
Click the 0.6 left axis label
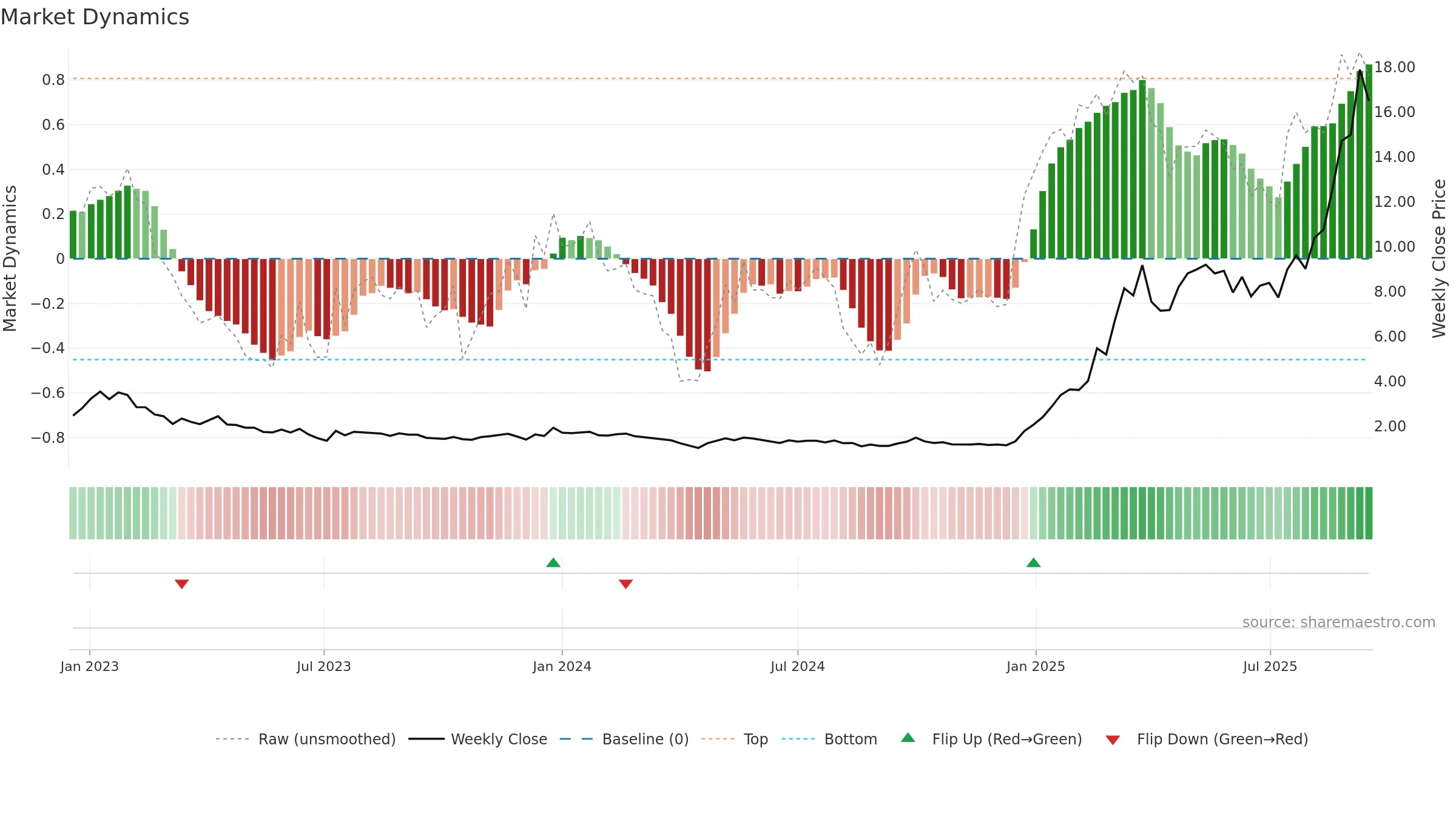pyautogui.click(x=53, y=124)
